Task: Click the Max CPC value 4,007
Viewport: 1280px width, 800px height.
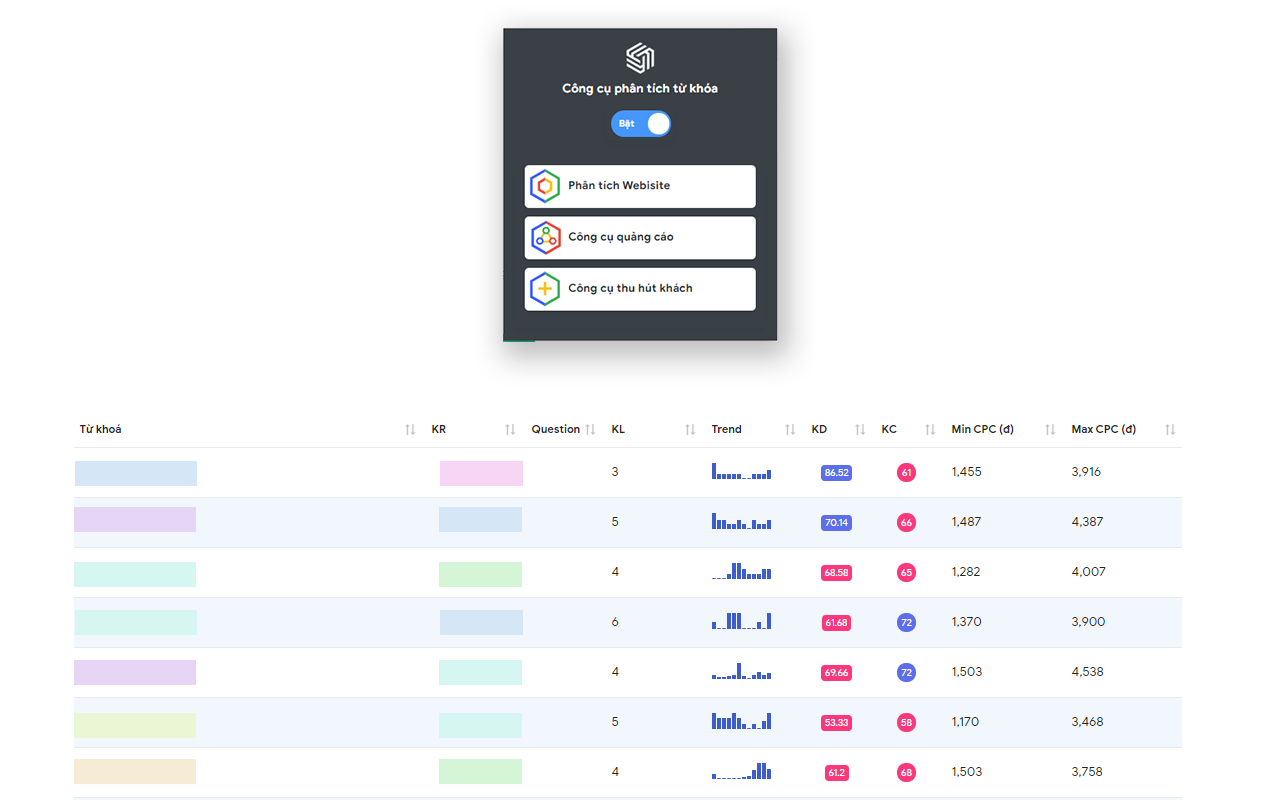Action: click(x=1088, y=572)
